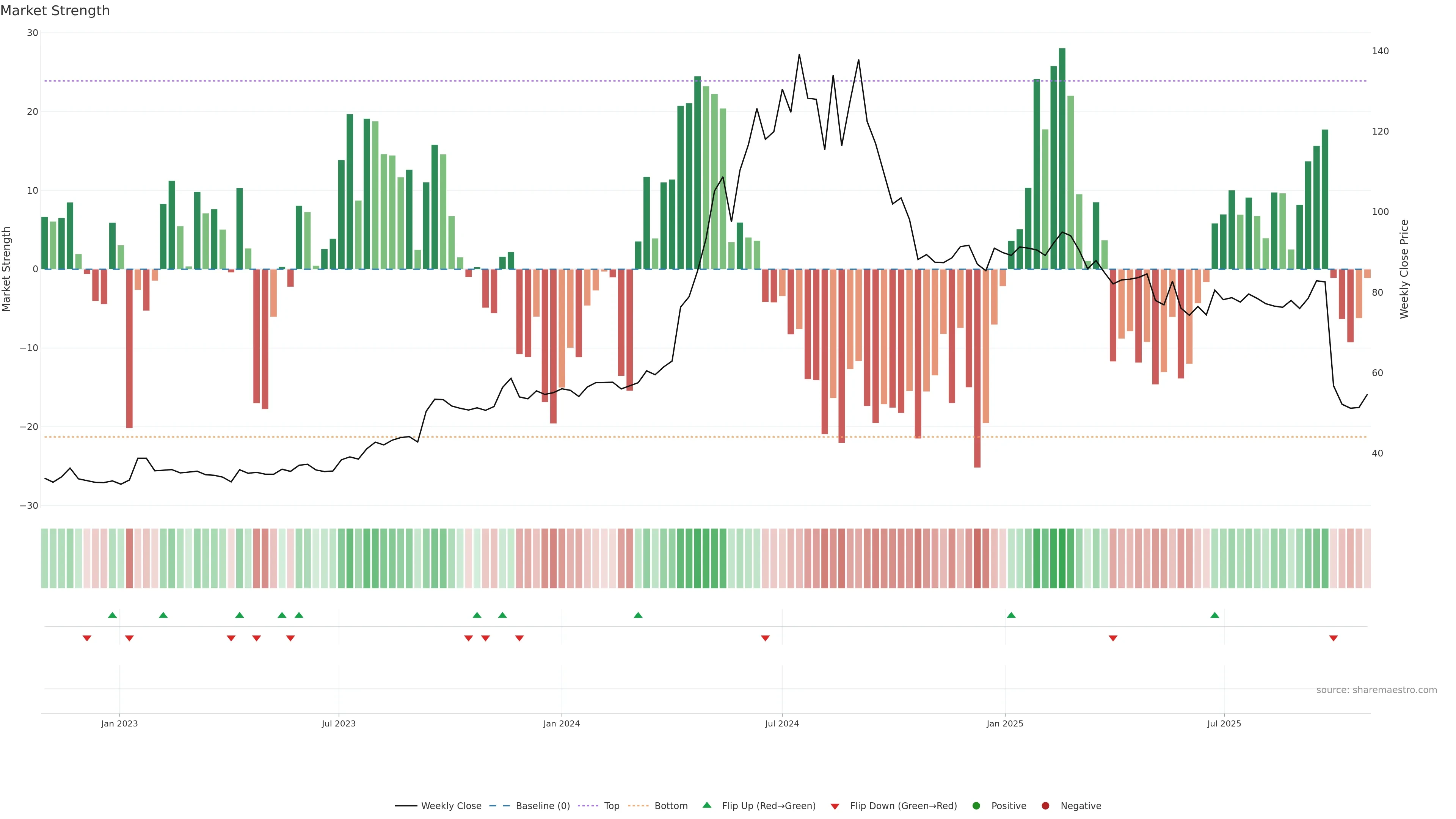The image size is (1456, 819).
Task: Click tallest green bar in early 2025
Action: [x=1062, y=158]
